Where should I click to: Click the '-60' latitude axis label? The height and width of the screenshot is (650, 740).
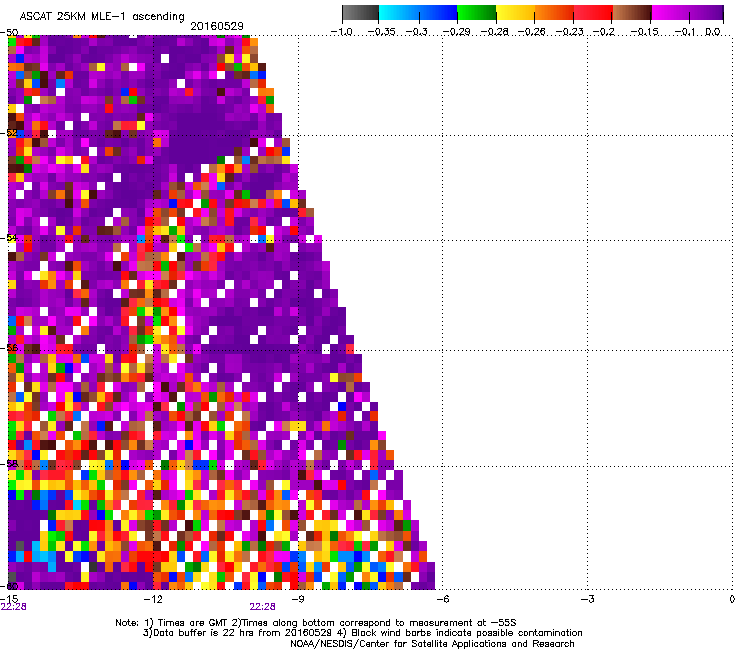[9, 586]
